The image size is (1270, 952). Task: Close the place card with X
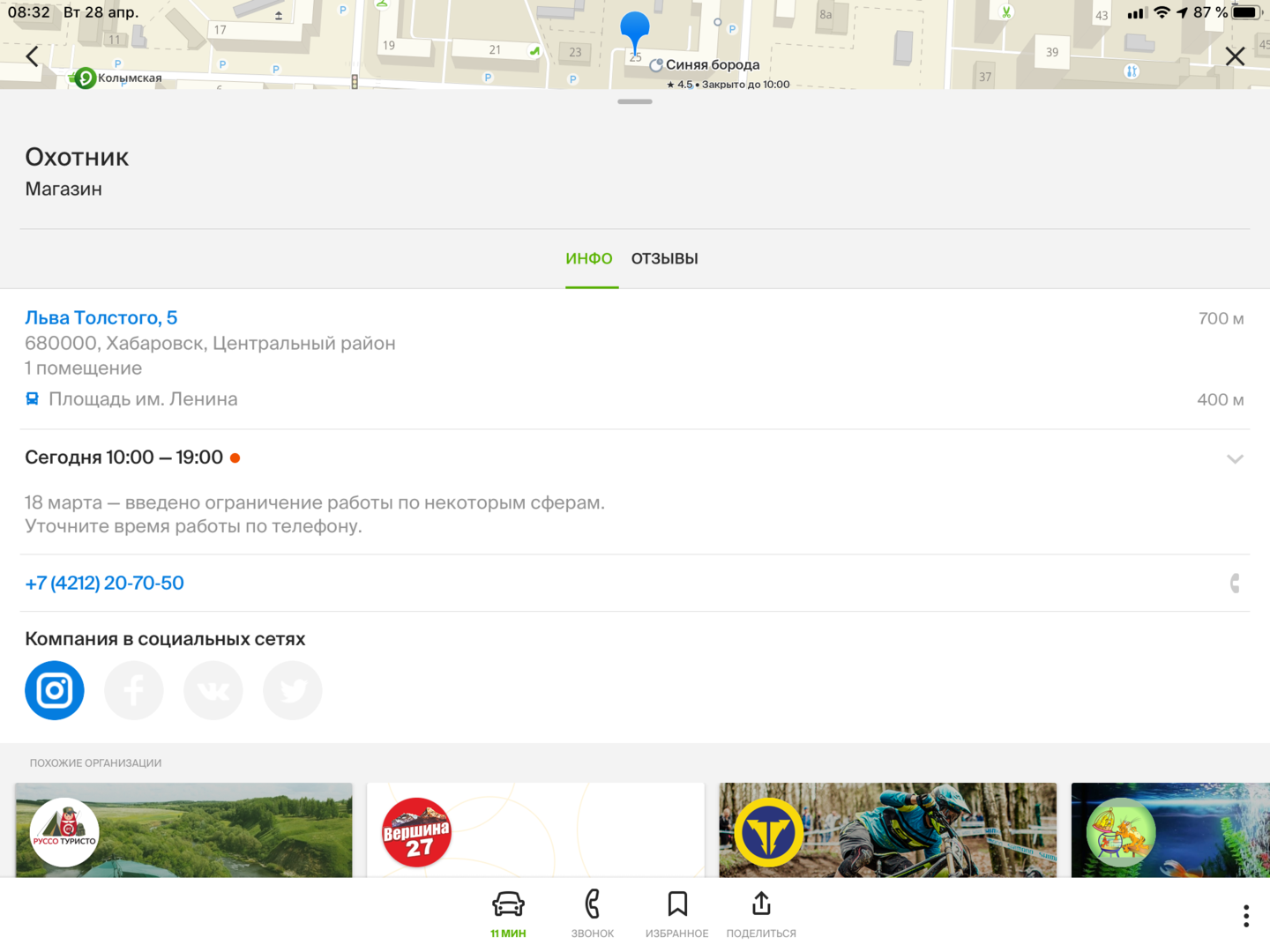click(x=1235, y=56)
